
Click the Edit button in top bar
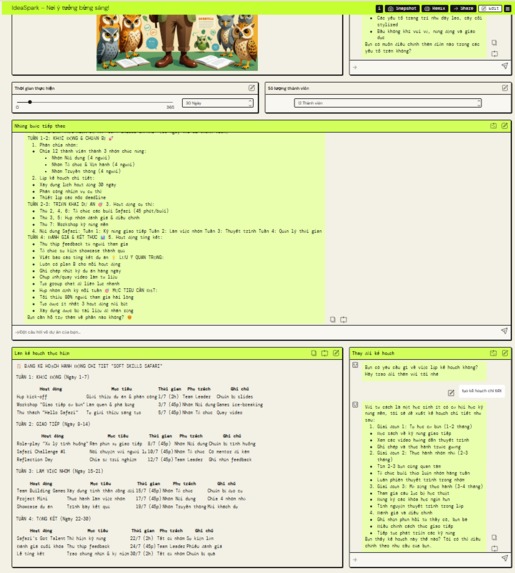coord(490,8)
